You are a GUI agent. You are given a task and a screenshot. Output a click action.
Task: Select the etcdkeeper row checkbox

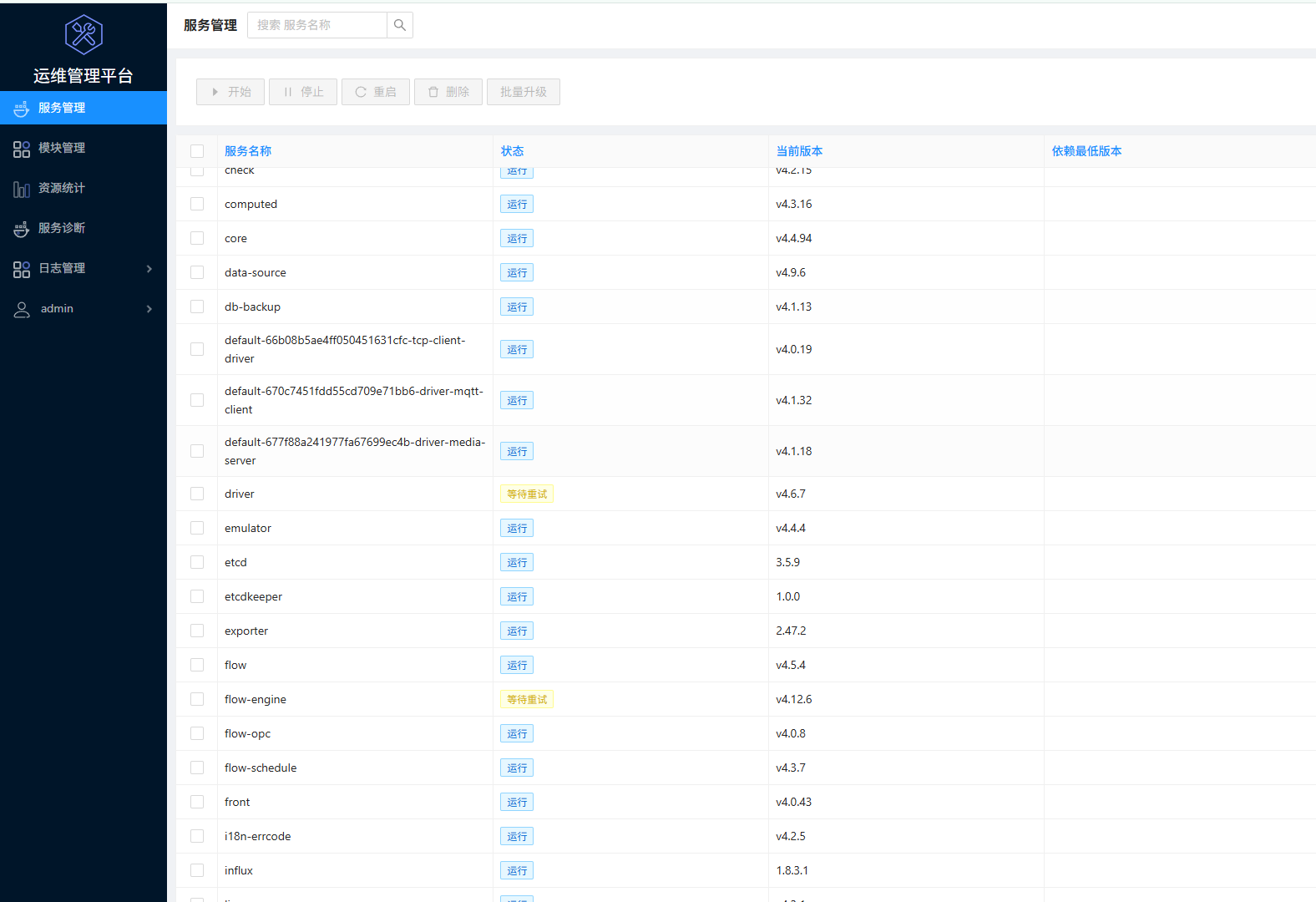point(197,596)
